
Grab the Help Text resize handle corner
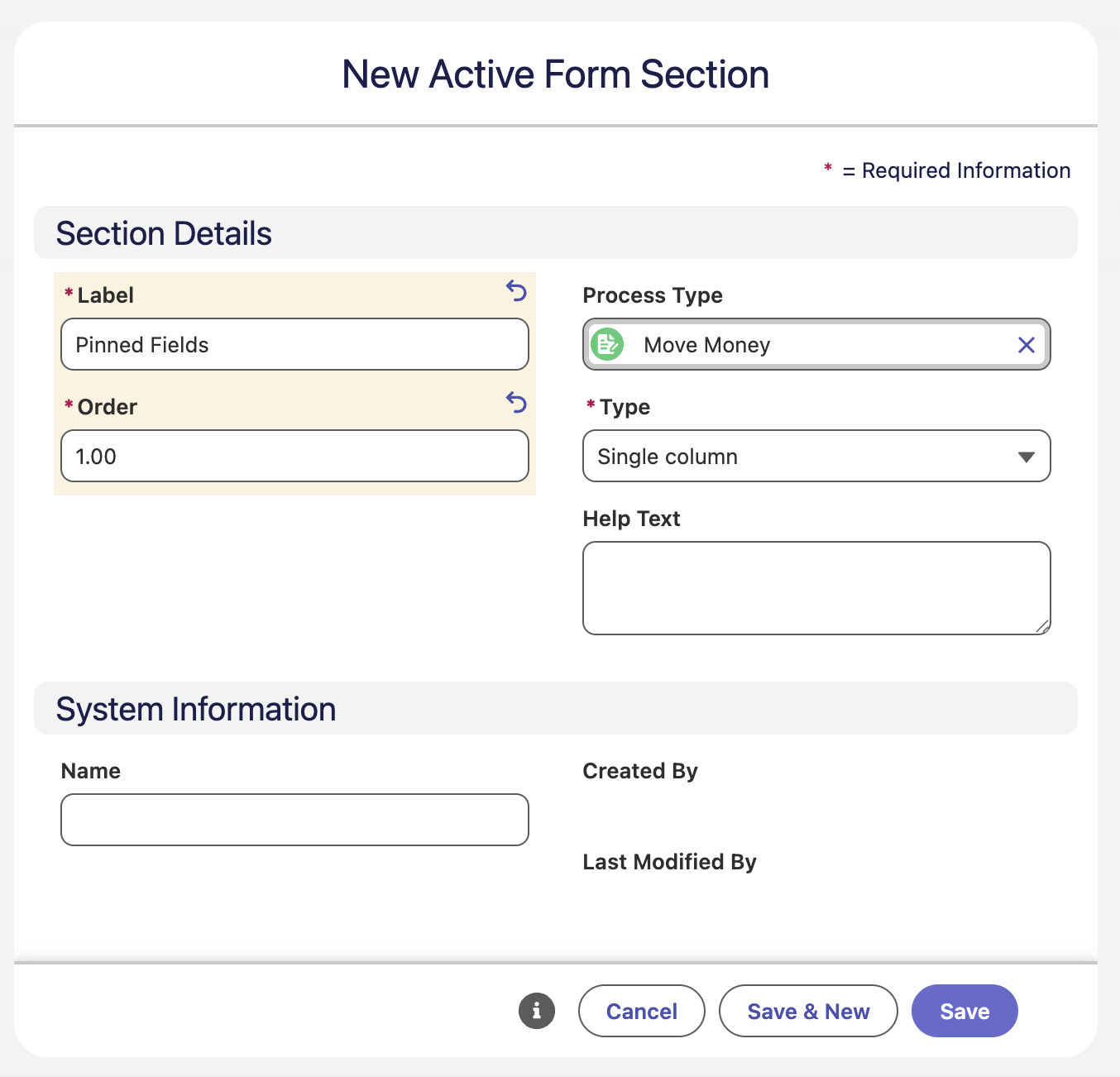pyautogui.click(x=1043, y=627)
